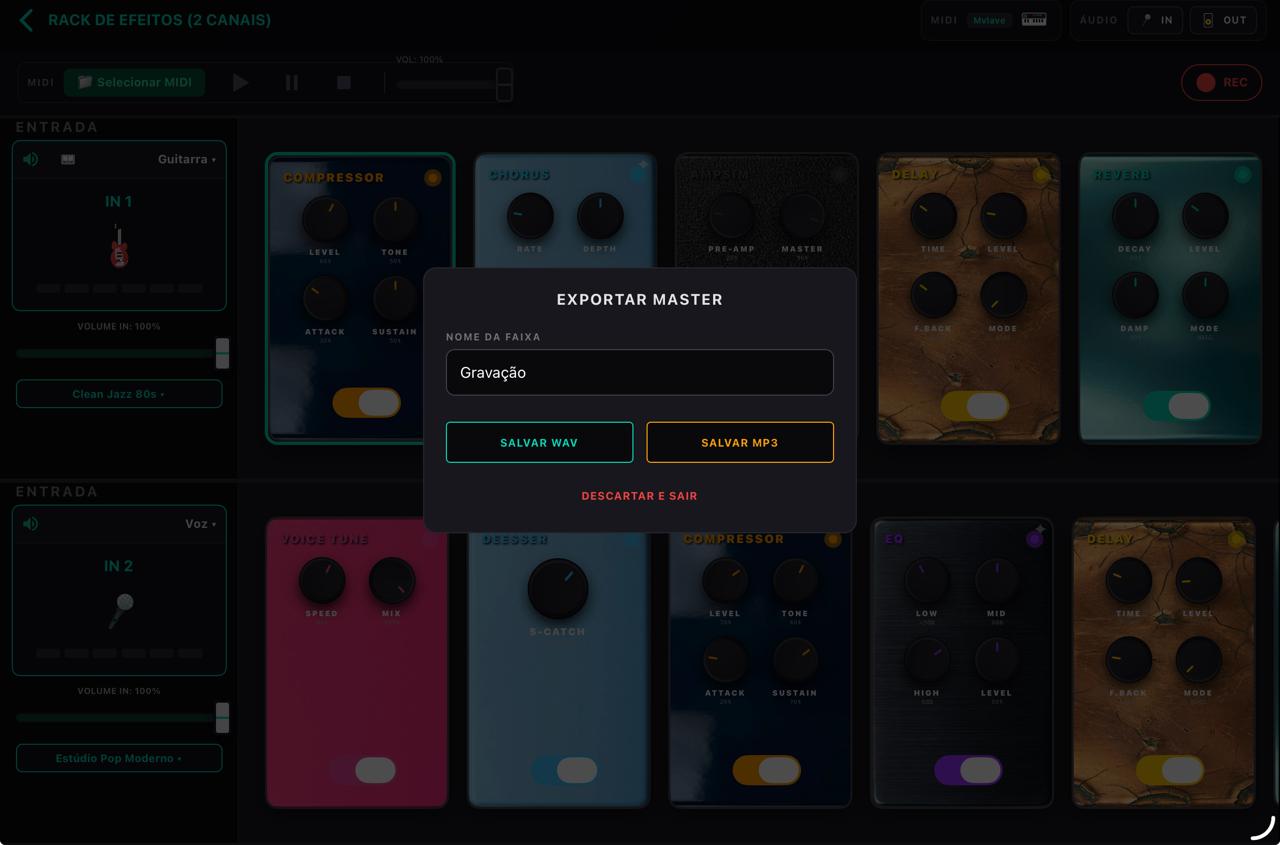Toggle the IN 1 Delay pedal switch
Image resolution: width=1280 pixels, height=845 pixels.
pos(975,406)
